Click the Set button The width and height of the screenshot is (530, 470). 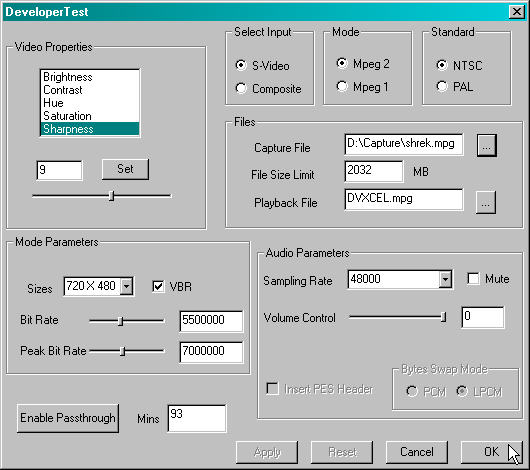click(125, 169)
